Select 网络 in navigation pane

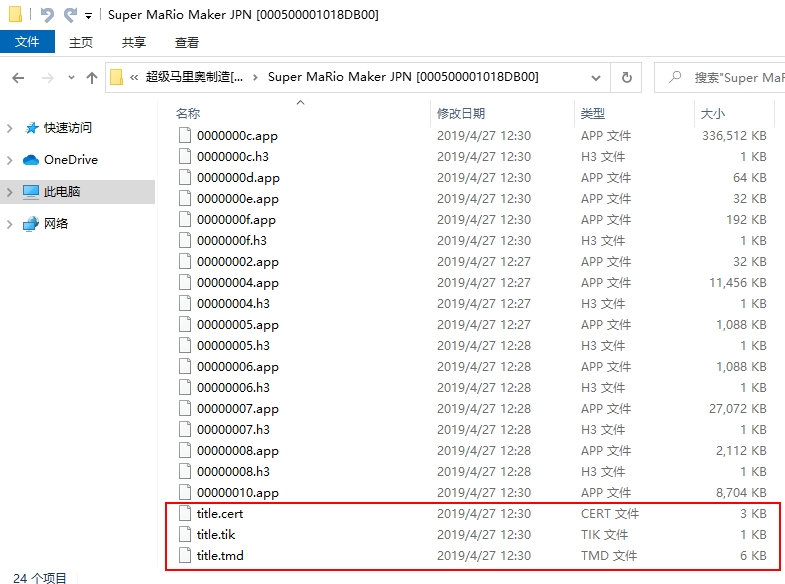pos(56,223)
